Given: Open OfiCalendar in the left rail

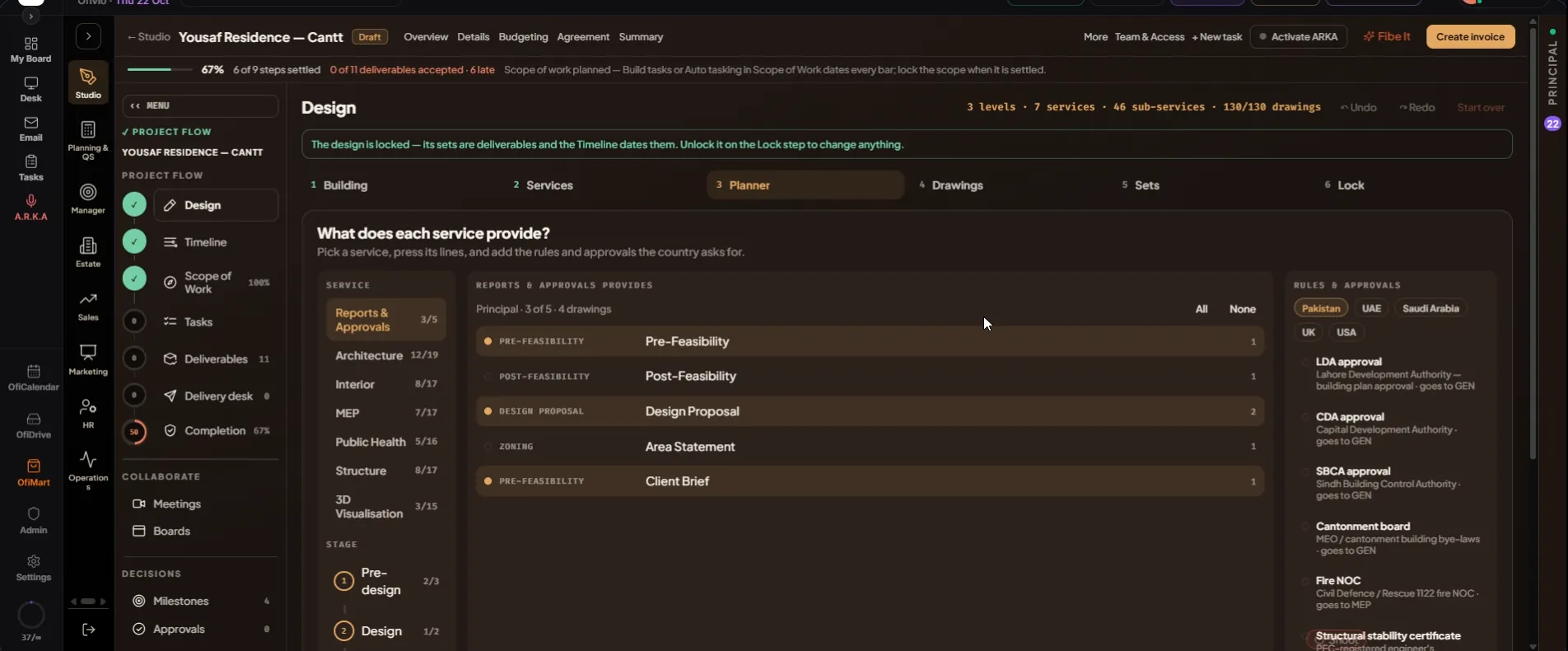Looking at the screenshot, I should point(34,377).
